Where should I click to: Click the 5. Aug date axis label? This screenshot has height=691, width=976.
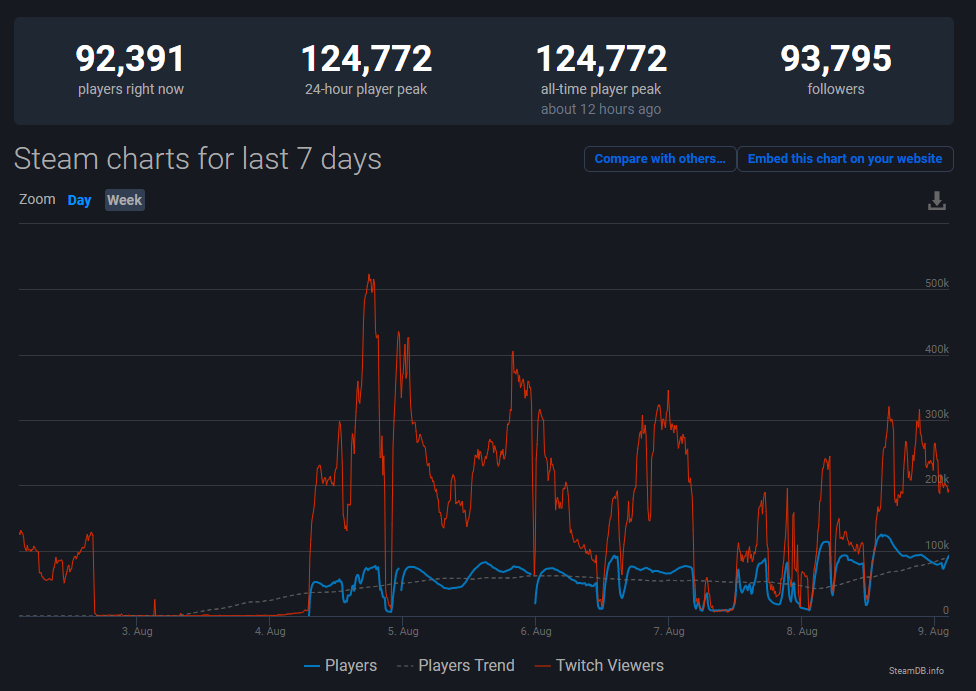[402, 631]
